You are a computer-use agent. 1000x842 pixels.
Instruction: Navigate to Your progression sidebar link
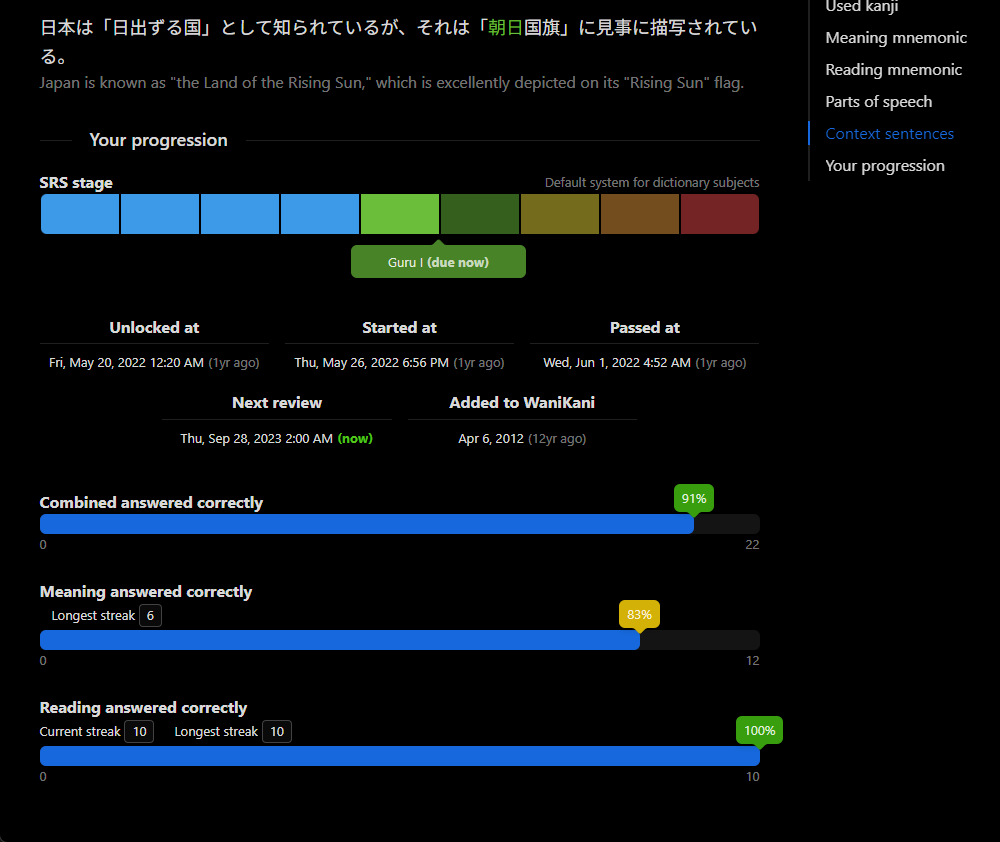(885, 165)
